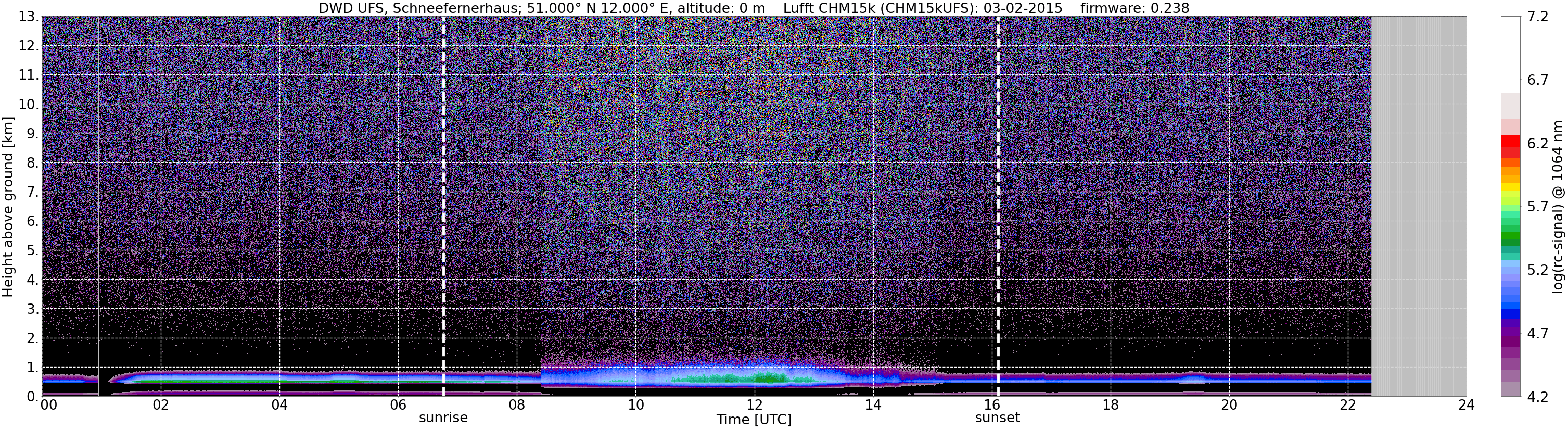Click the dashed sunrise line on the plot
1568x430 pixels.
click(443, 207)
